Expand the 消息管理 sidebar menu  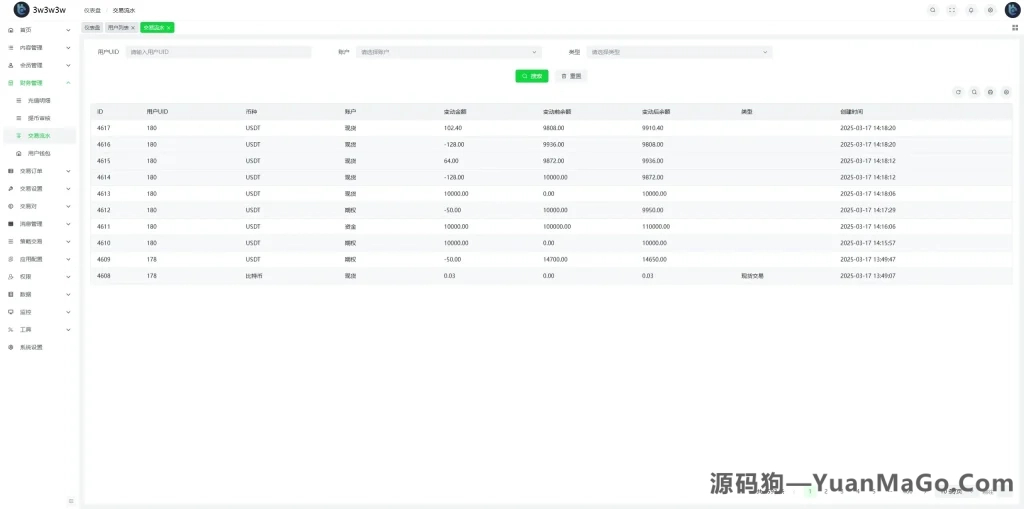click(x=39, y=224)
